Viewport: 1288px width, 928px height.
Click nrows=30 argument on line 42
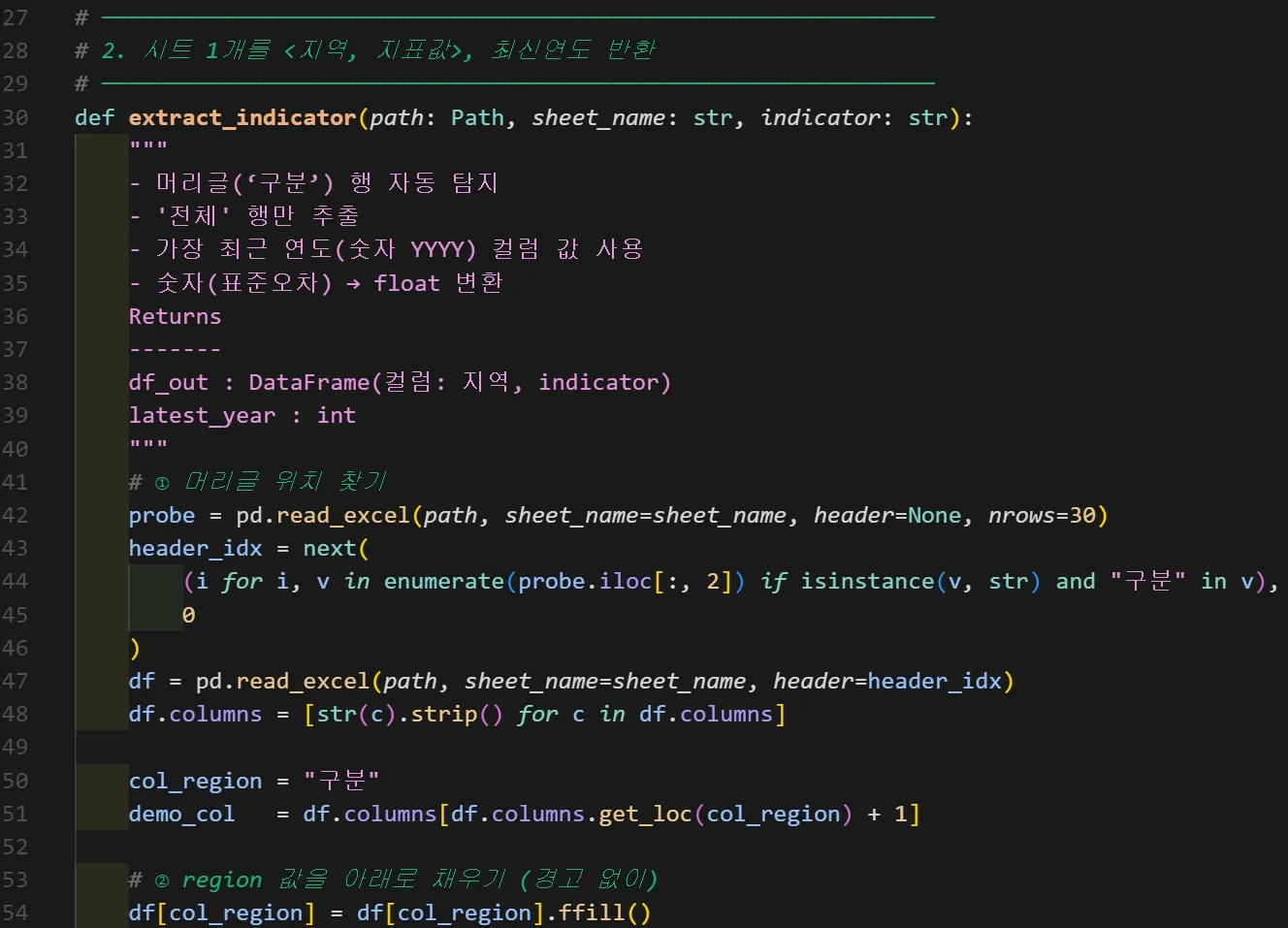pyautogui.click(x=1042, y=515)
